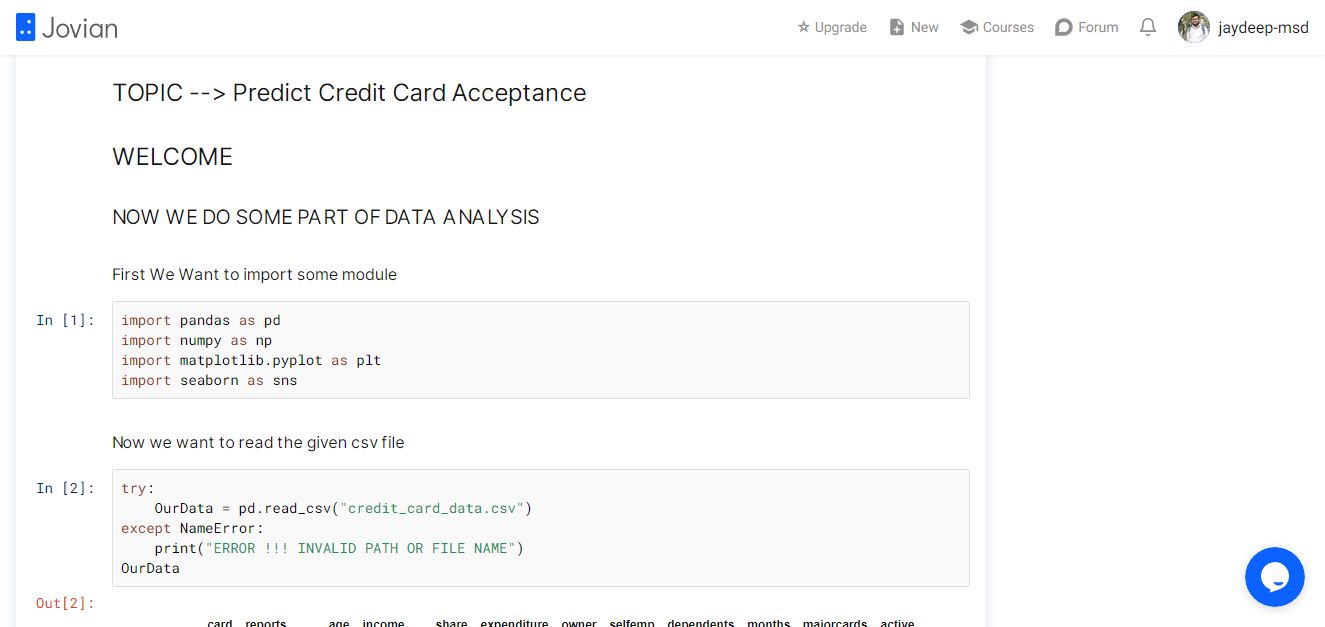Image resolution: width=1325 pixels, height=627 pixels.
Task: Click the Out[2] output label
Action: click(66, 603)
